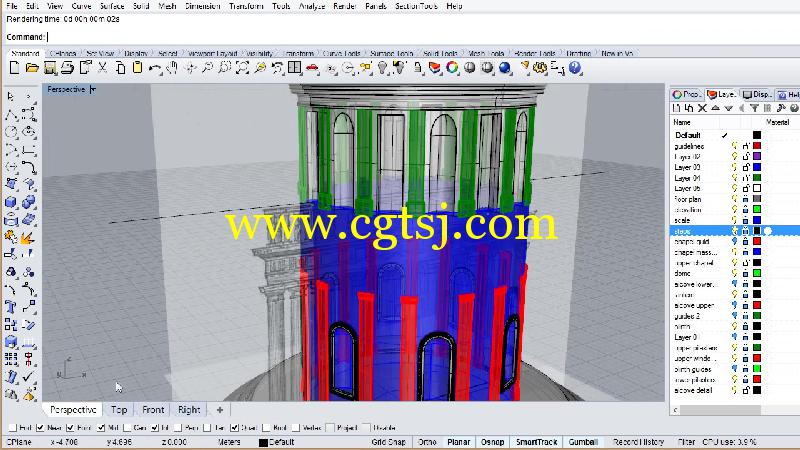Add a viewport tab with the plus button
The height and width of the screenshot is (450, 800).
tap(220, 410)
